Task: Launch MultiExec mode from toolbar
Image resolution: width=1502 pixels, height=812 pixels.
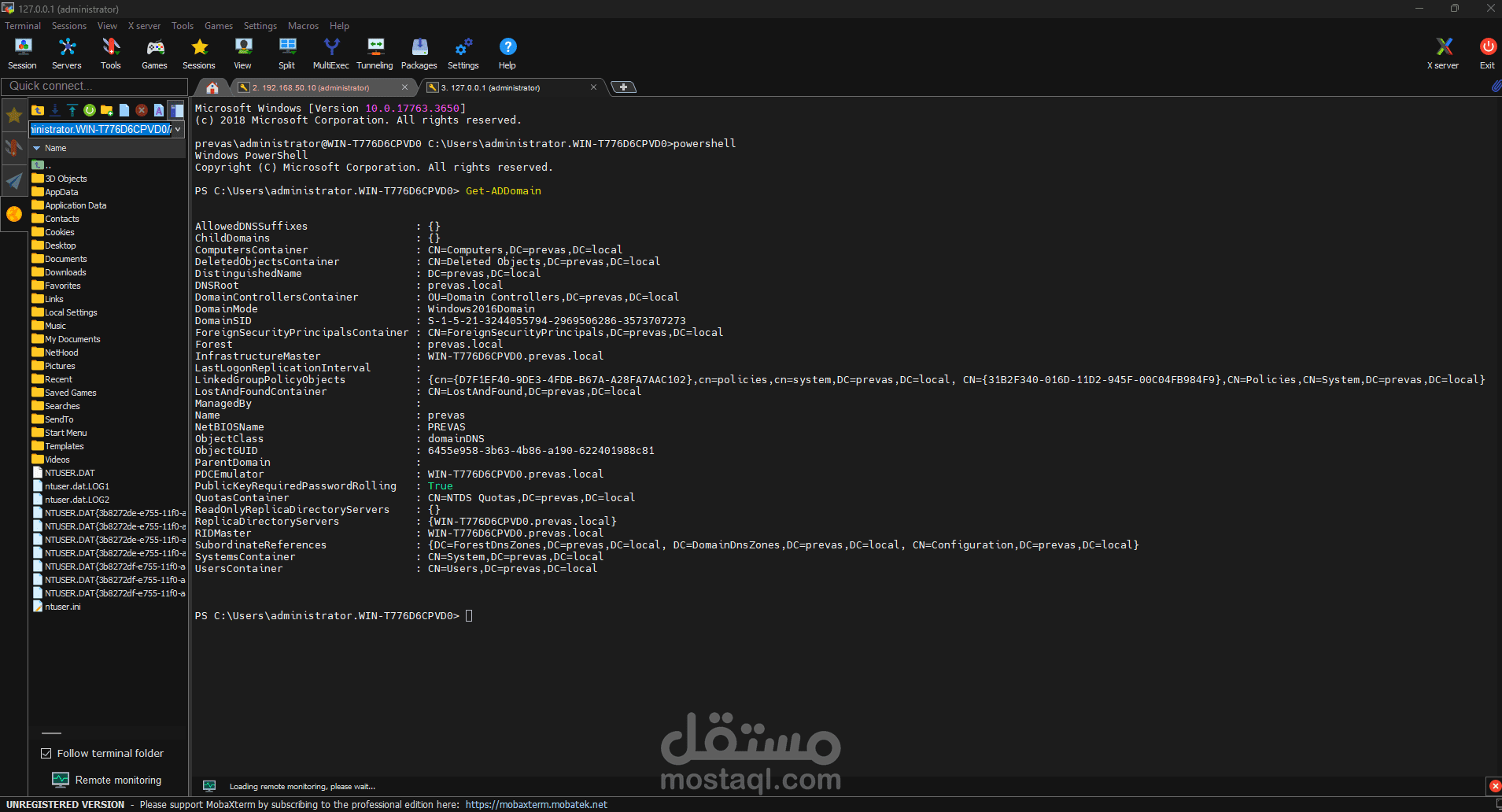Action: tap(331, 54)
